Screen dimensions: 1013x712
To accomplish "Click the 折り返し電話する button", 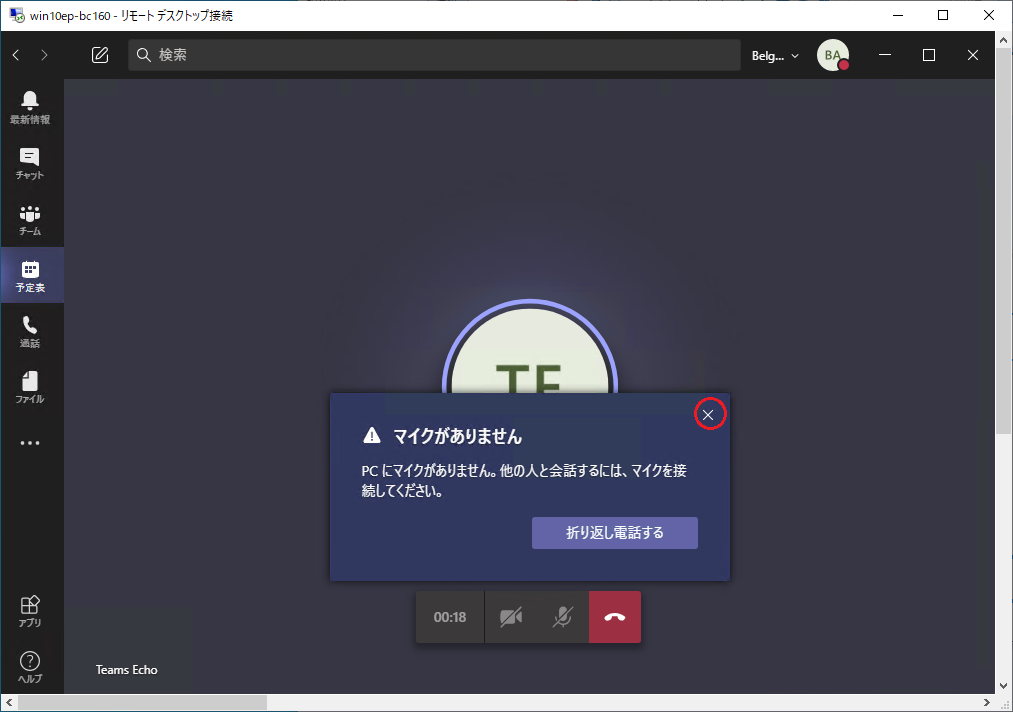I will tap(614, 533).
